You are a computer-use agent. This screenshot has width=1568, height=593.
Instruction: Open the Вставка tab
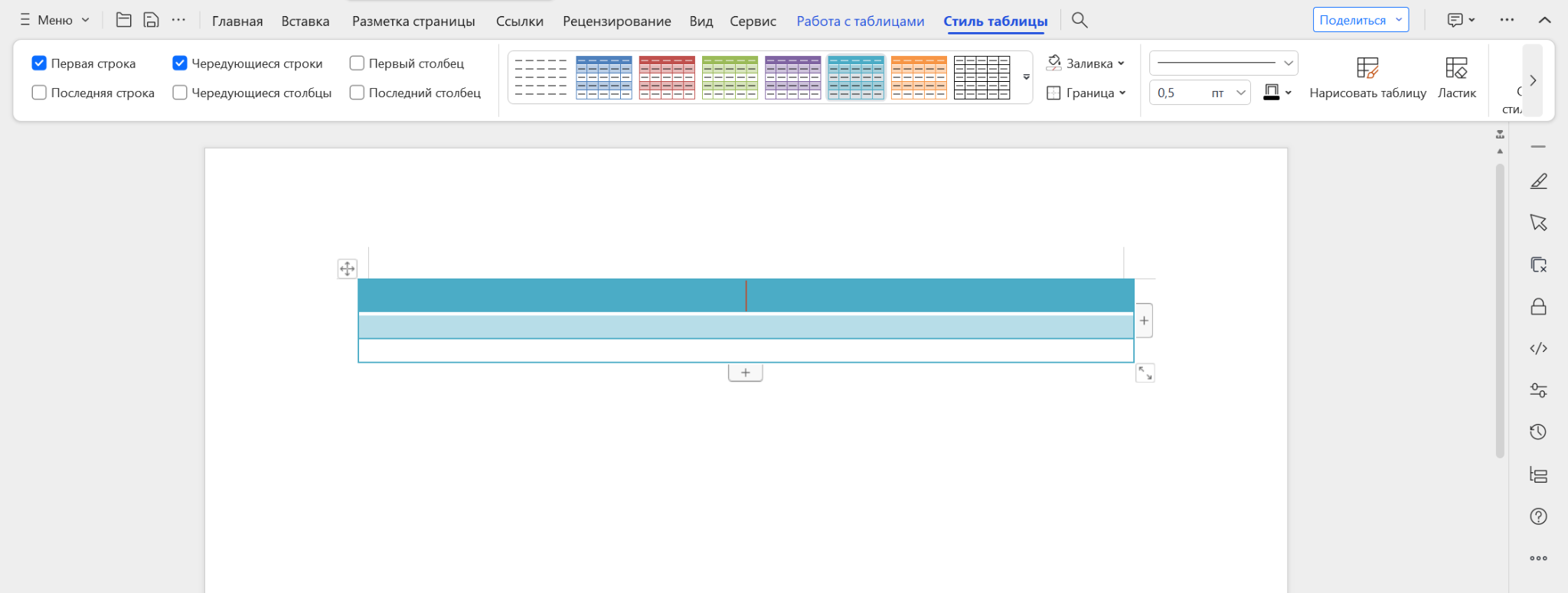pyautogui.click(x=305, y=21)
